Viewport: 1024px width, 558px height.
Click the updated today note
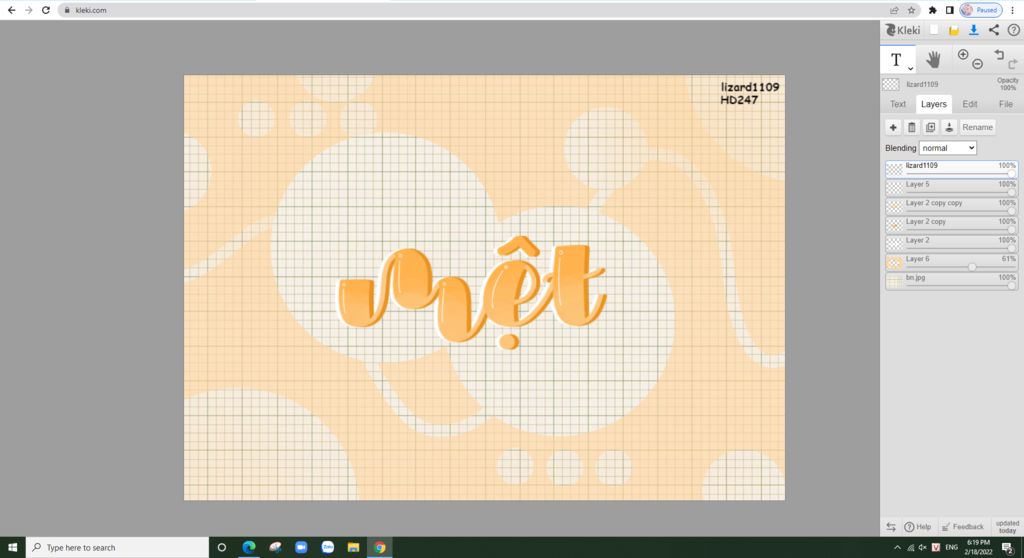tap(1007, 527)
